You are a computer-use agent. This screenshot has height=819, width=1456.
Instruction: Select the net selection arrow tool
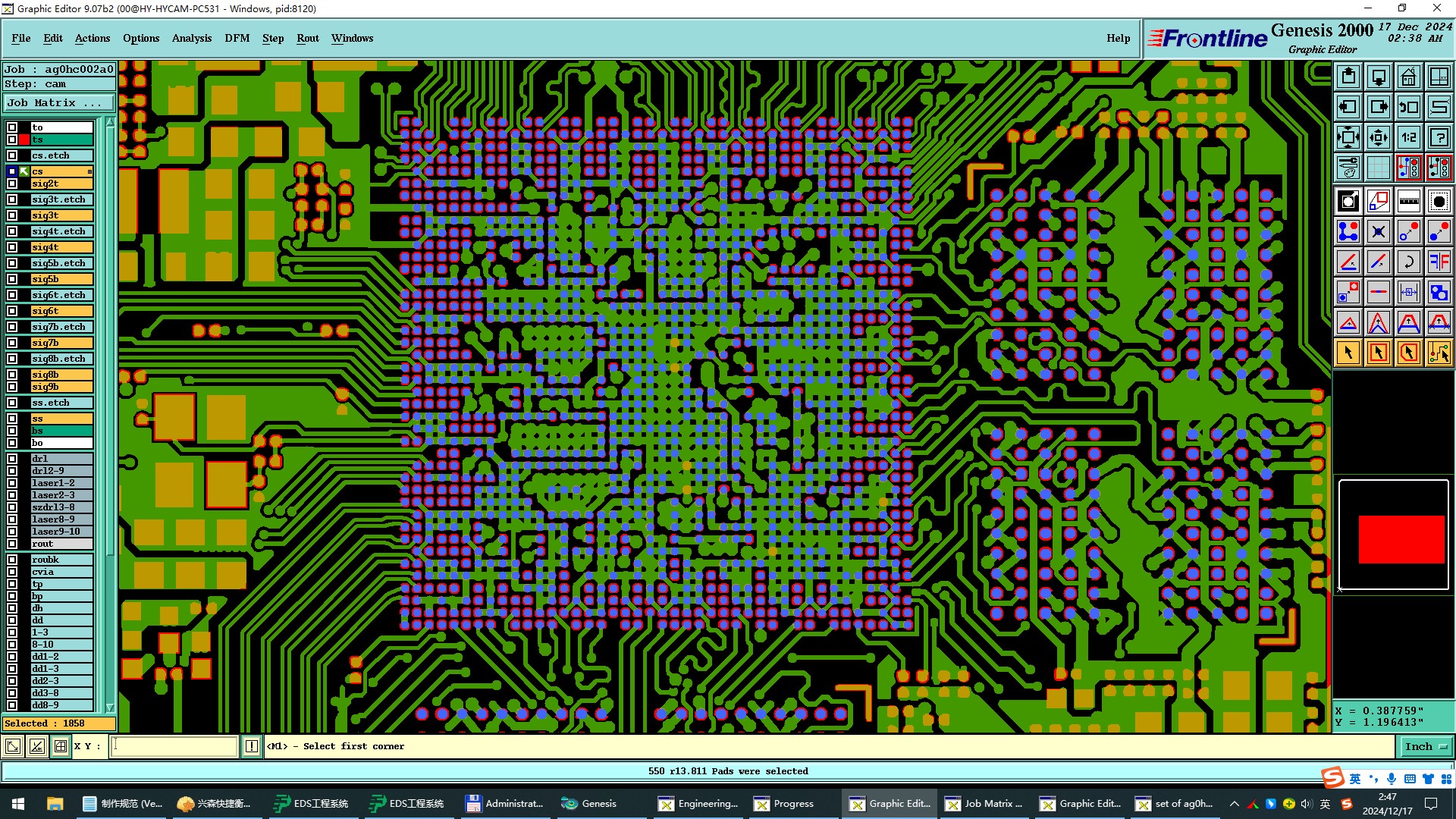pyautogui.click(x=1439, y=353)
